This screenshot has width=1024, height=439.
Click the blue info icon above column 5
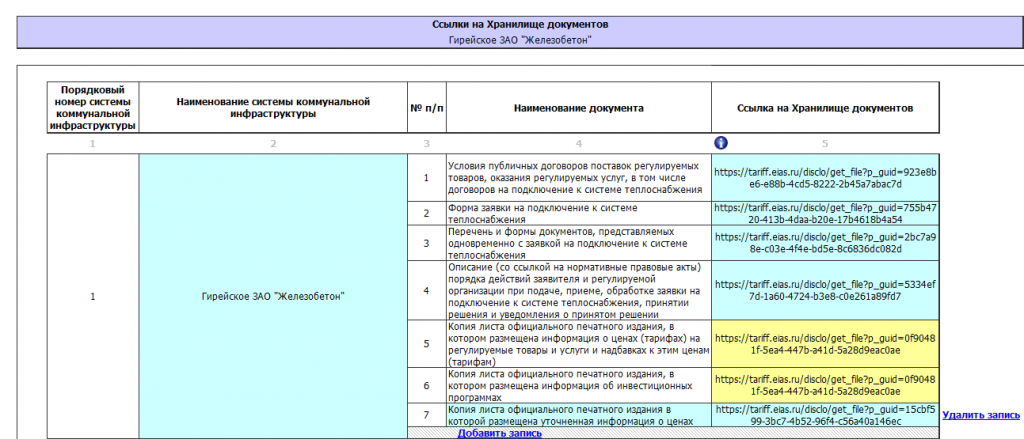722,143
